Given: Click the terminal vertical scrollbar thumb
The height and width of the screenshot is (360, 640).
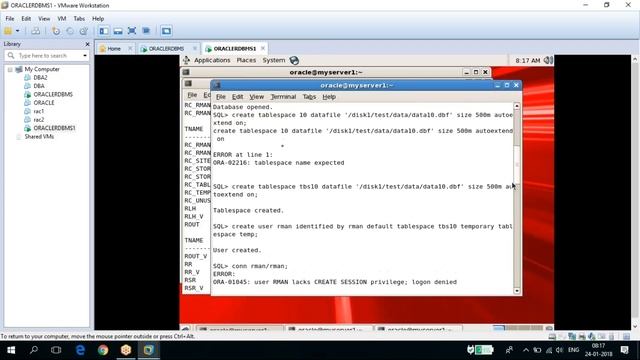Looking at the screenshot, I should point(517,165).
